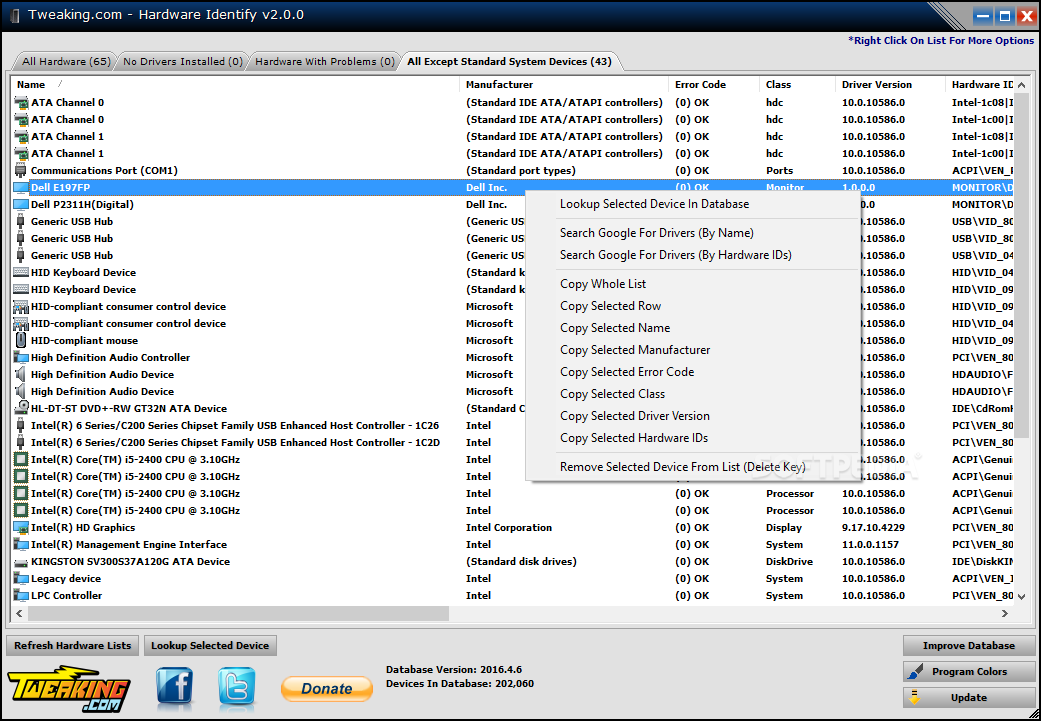Viewport: 1041px width, 721px height.
Task: Click the horizontal scrollbar right arrow
Action: coord(1005,613)
